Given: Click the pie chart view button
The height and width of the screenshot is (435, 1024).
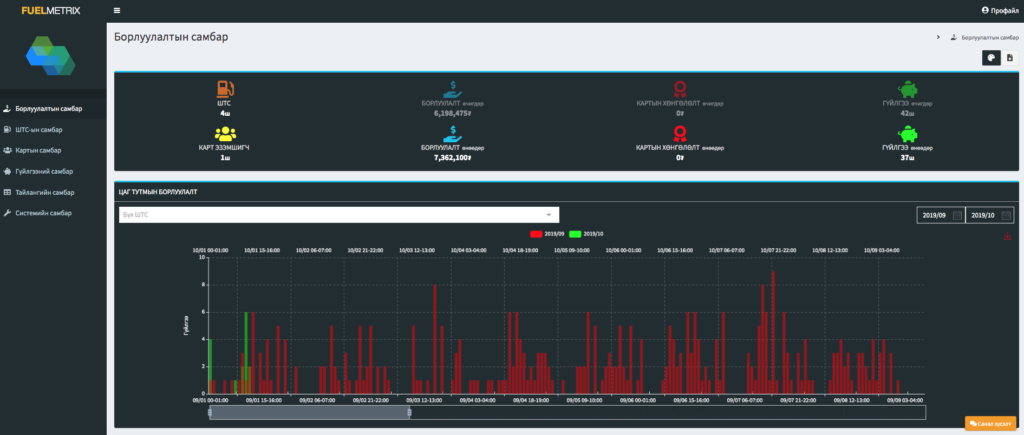Looking at the screenshot, I should pyautogui.click(x=991, y=57).
